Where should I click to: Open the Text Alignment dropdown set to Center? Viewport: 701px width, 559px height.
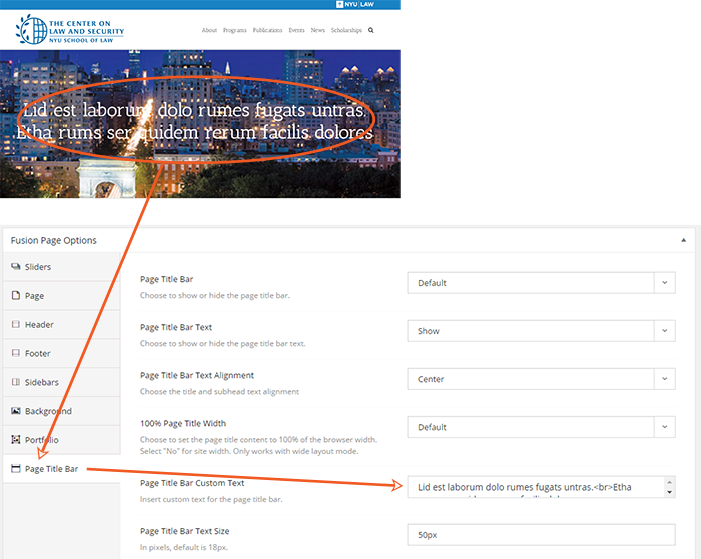click(541, 379)
